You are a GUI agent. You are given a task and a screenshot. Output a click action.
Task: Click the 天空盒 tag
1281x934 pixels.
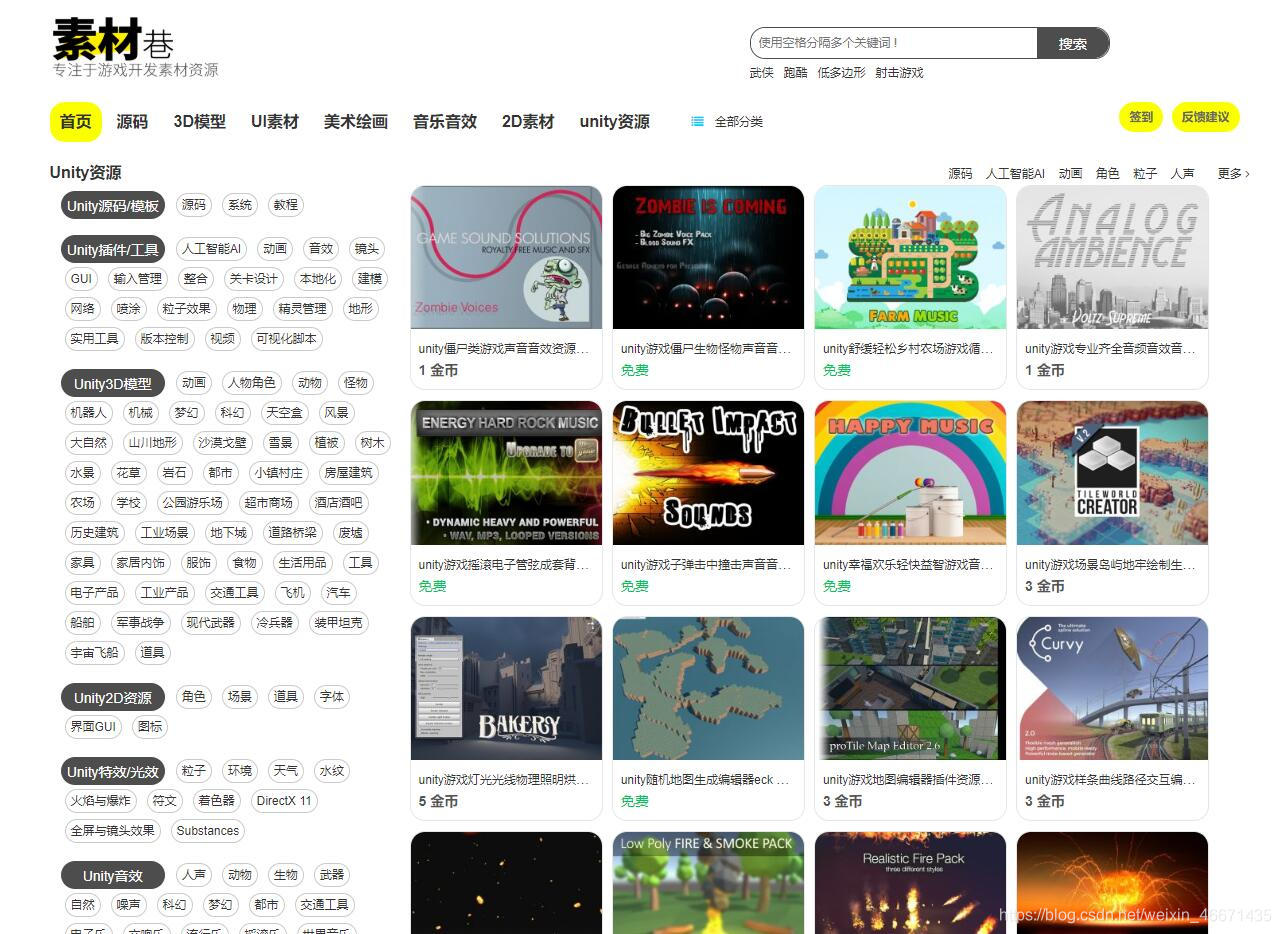[283, 413]
